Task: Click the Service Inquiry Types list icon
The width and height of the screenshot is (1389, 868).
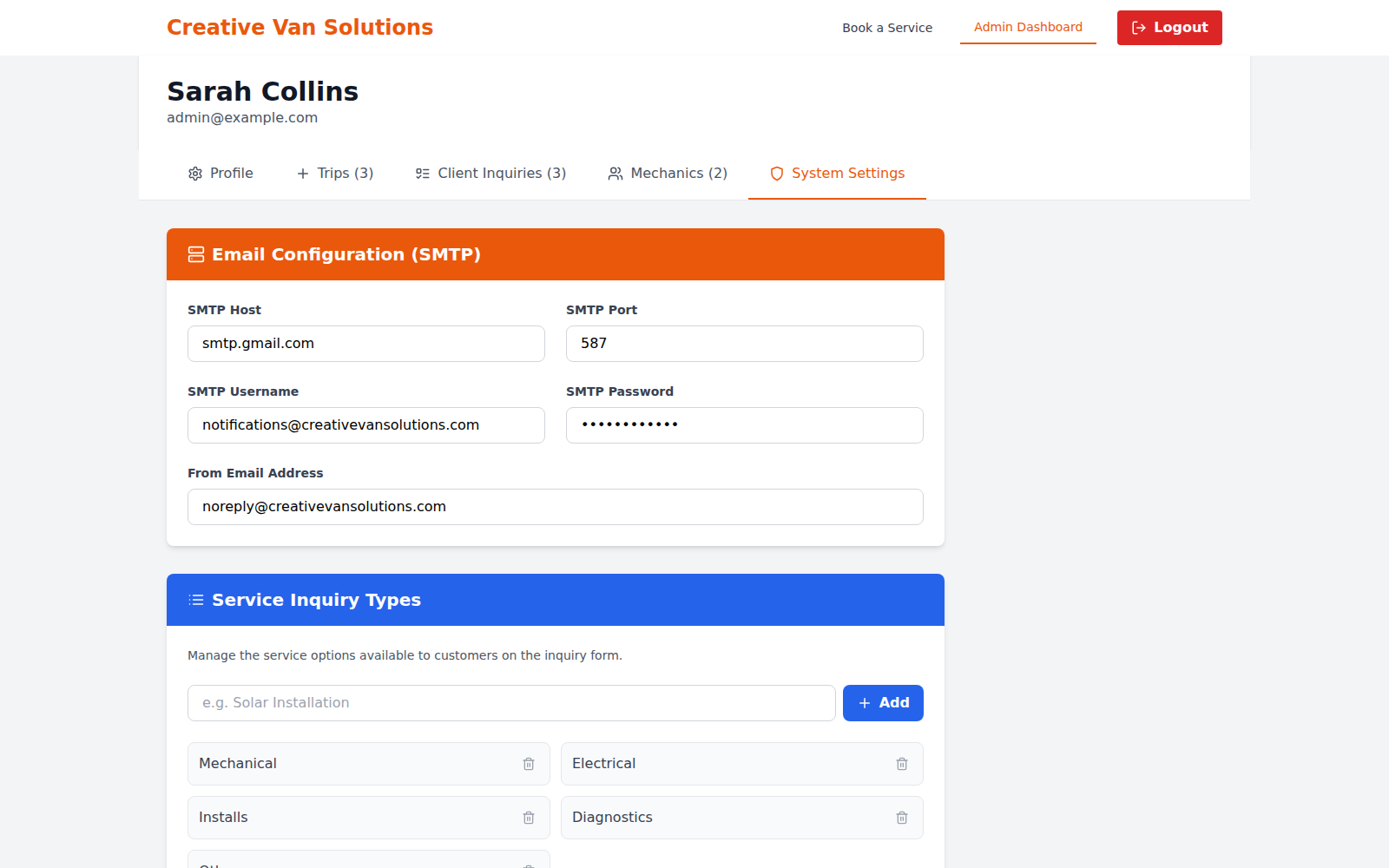Action: point(196,600)
